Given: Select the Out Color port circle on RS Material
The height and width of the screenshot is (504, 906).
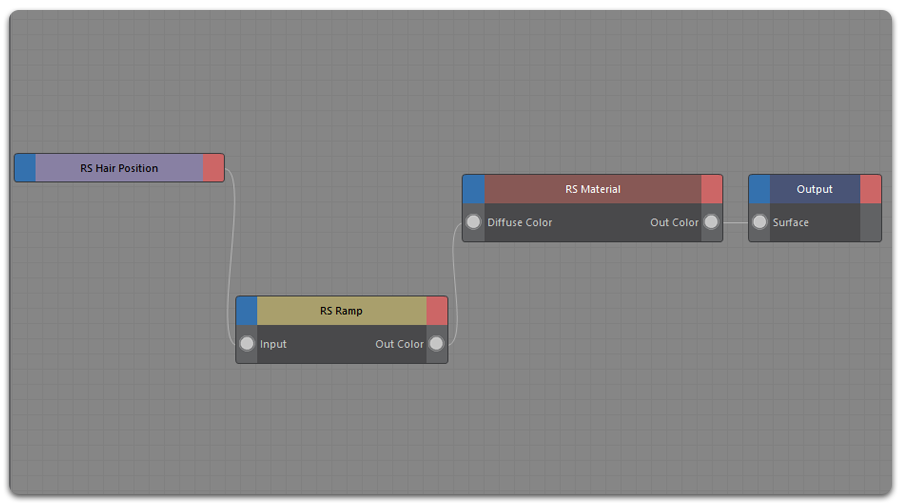Looking at the screenshot, I should 710,222.
